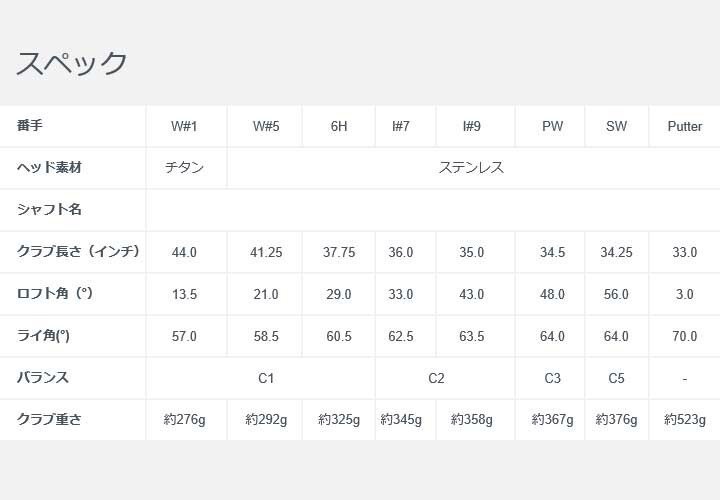Click the 約523g club weight cell

click(x=684, y=421)
